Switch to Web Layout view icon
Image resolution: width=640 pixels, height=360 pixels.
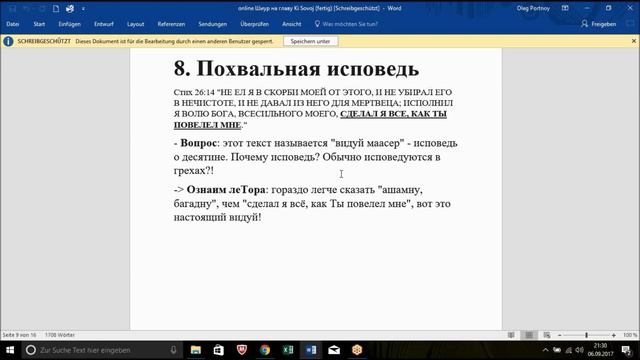tap(547, 335)
